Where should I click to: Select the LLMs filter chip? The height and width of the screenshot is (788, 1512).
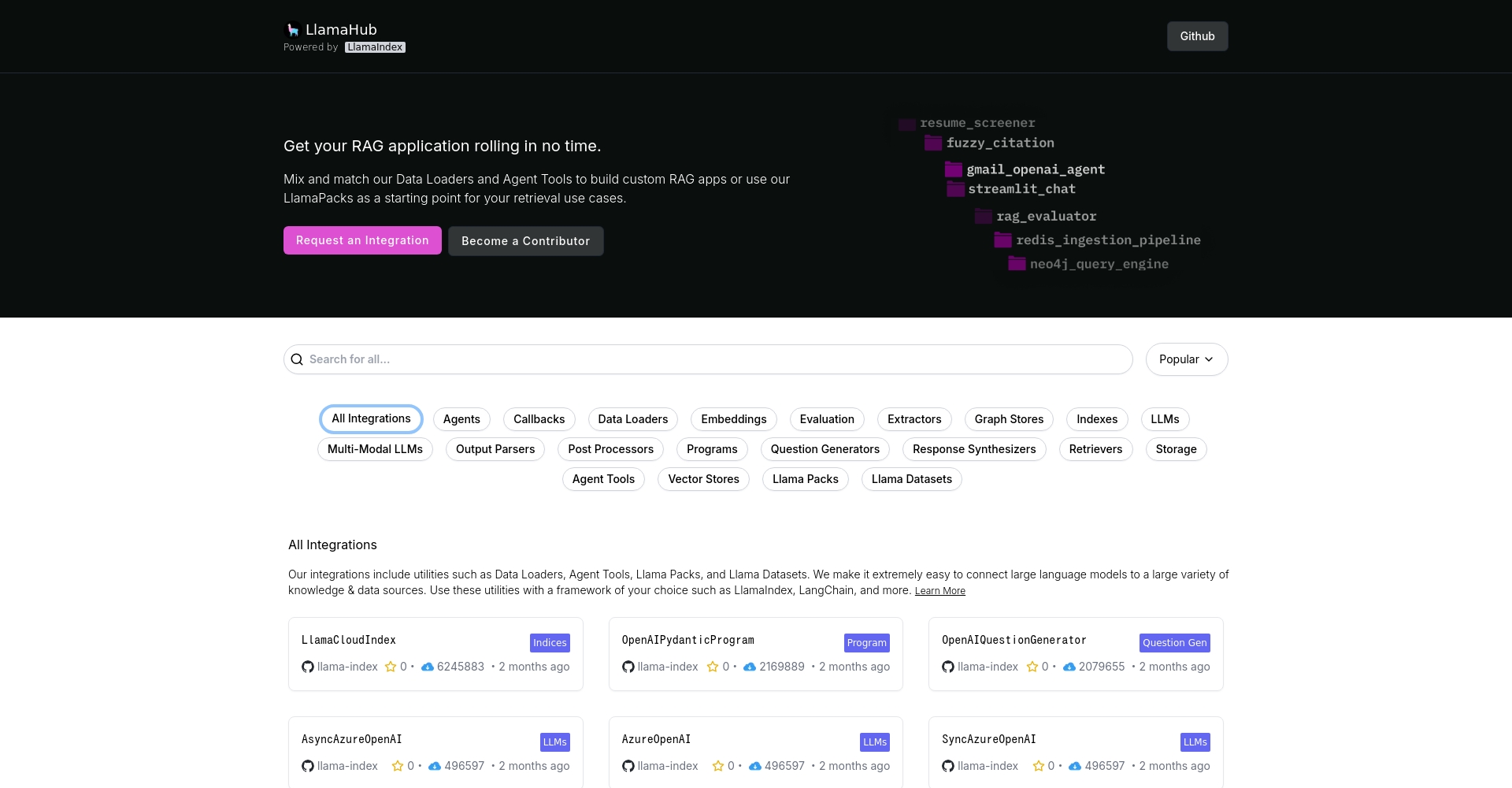pyautogui.click(x=1165, y=419)
